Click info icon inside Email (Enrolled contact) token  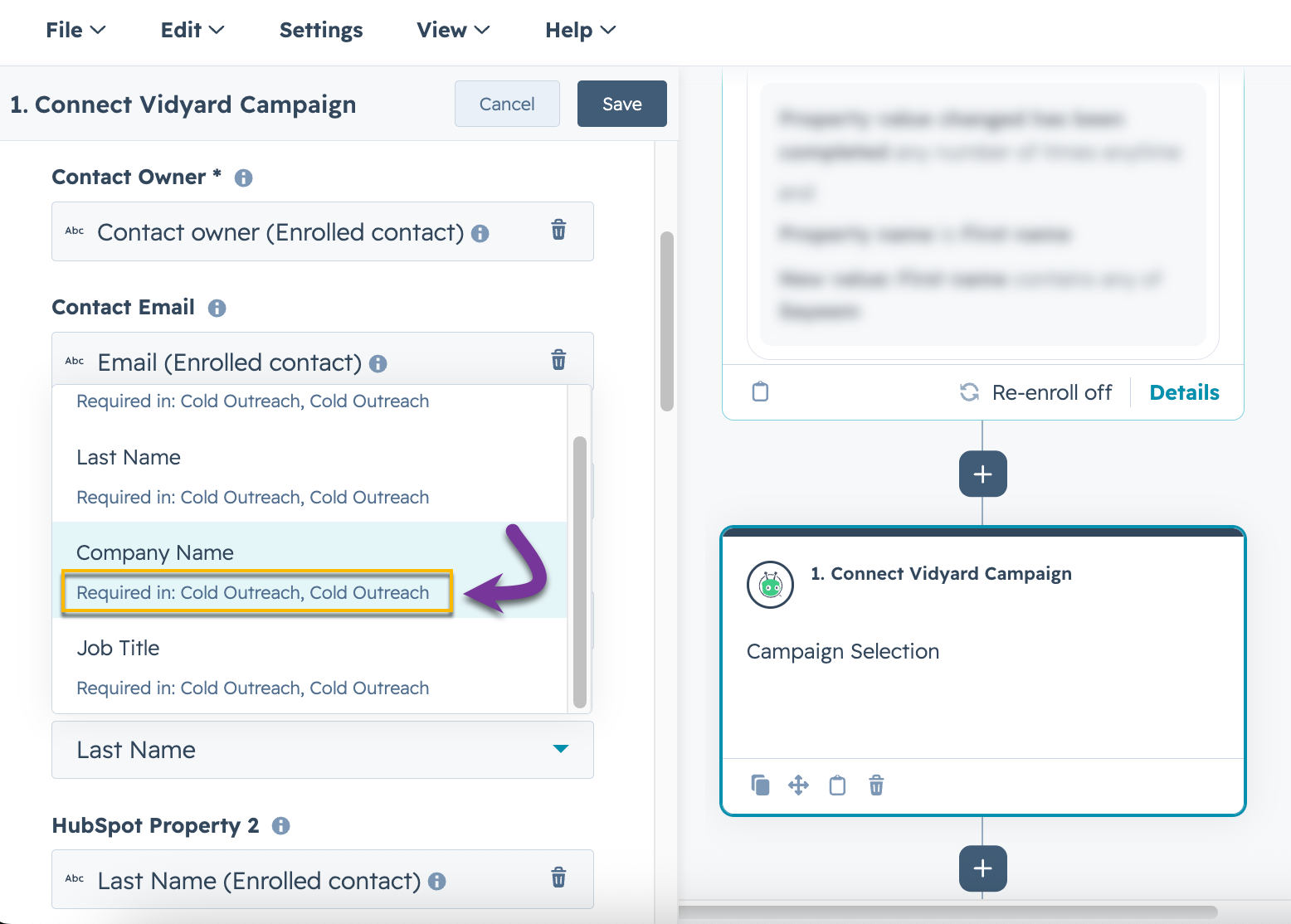(378, 364)
